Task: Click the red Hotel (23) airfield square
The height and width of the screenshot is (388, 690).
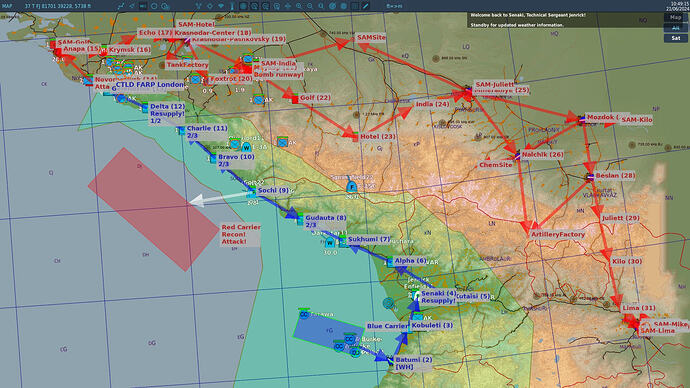Action: 356,137
